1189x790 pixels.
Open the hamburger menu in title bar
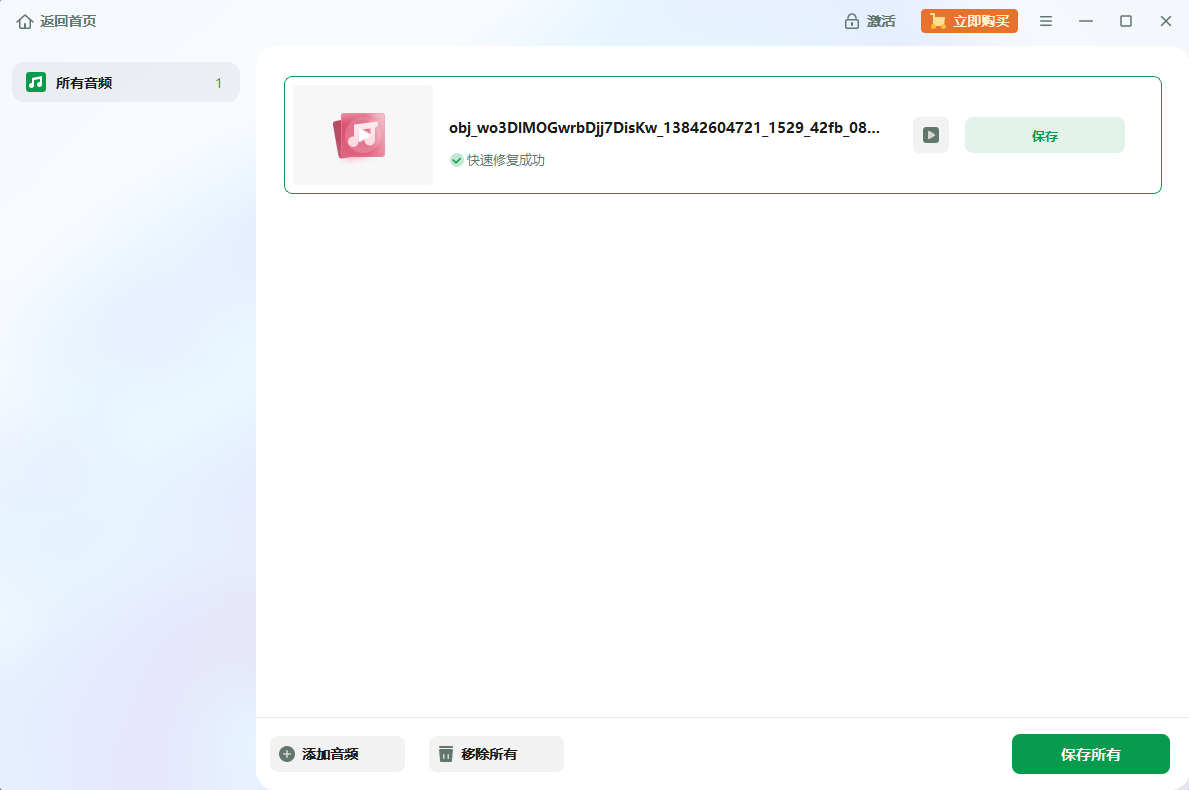pyautogui.click(x=1046, y=21)
